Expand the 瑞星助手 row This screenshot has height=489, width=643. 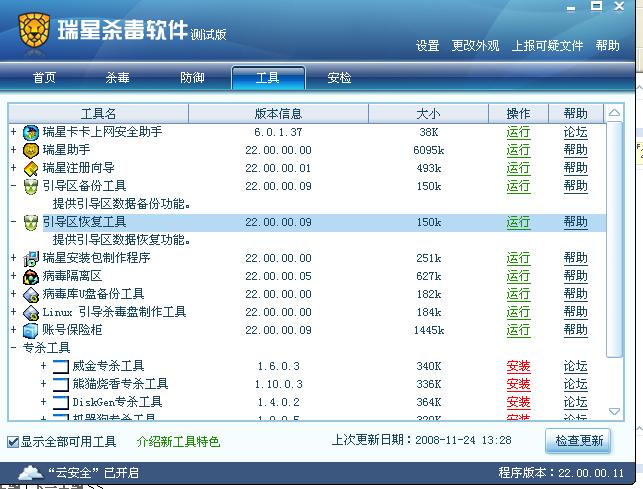pyautogui.click(x=14, y=150)
